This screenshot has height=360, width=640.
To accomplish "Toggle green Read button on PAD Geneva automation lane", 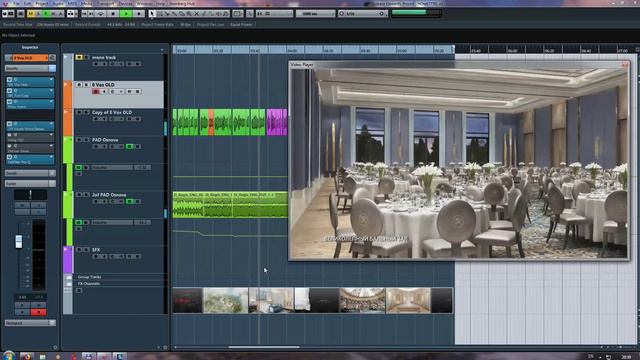I will click(79, 167).
